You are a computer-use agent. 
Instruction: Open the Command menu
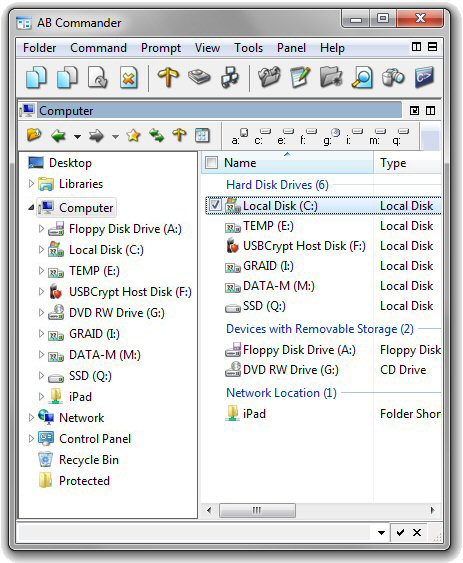98,48
